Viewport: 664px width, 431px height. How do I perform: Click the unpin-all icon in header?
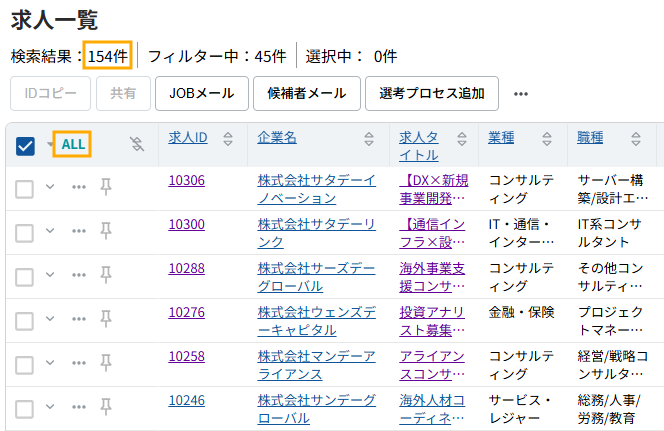(137, 145)
